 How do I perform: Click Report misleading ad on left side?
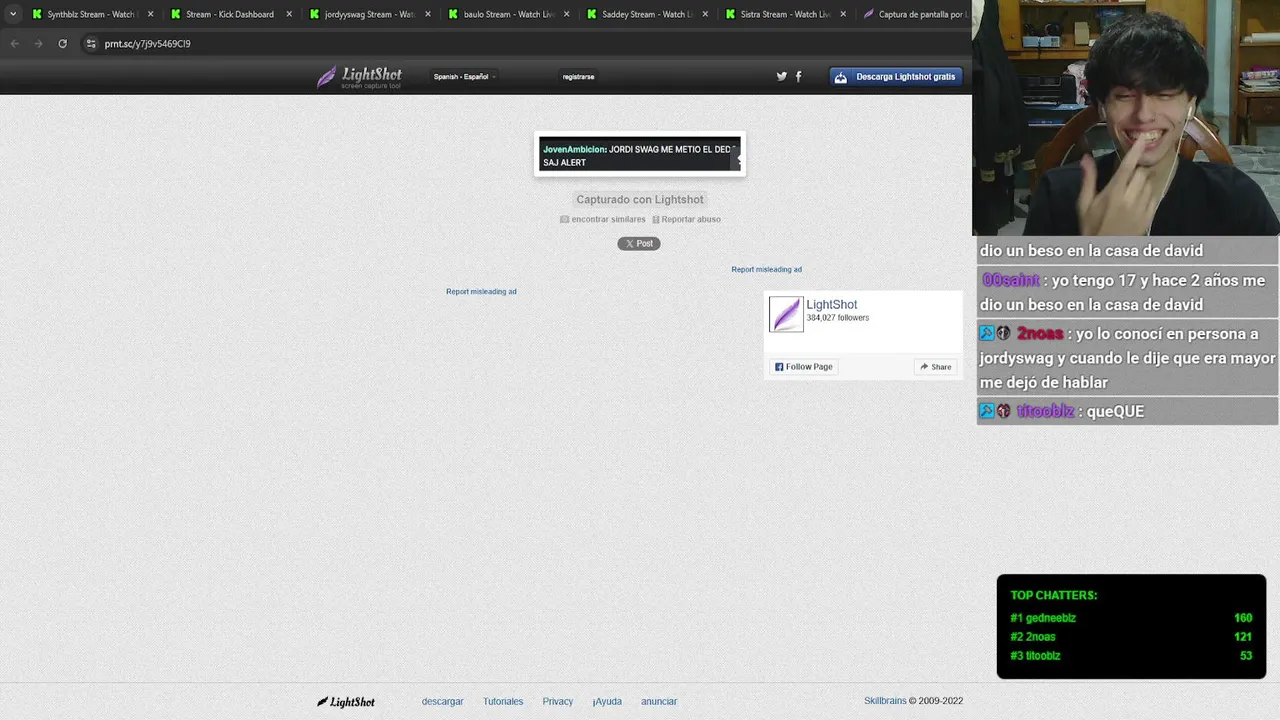[481, 291]
